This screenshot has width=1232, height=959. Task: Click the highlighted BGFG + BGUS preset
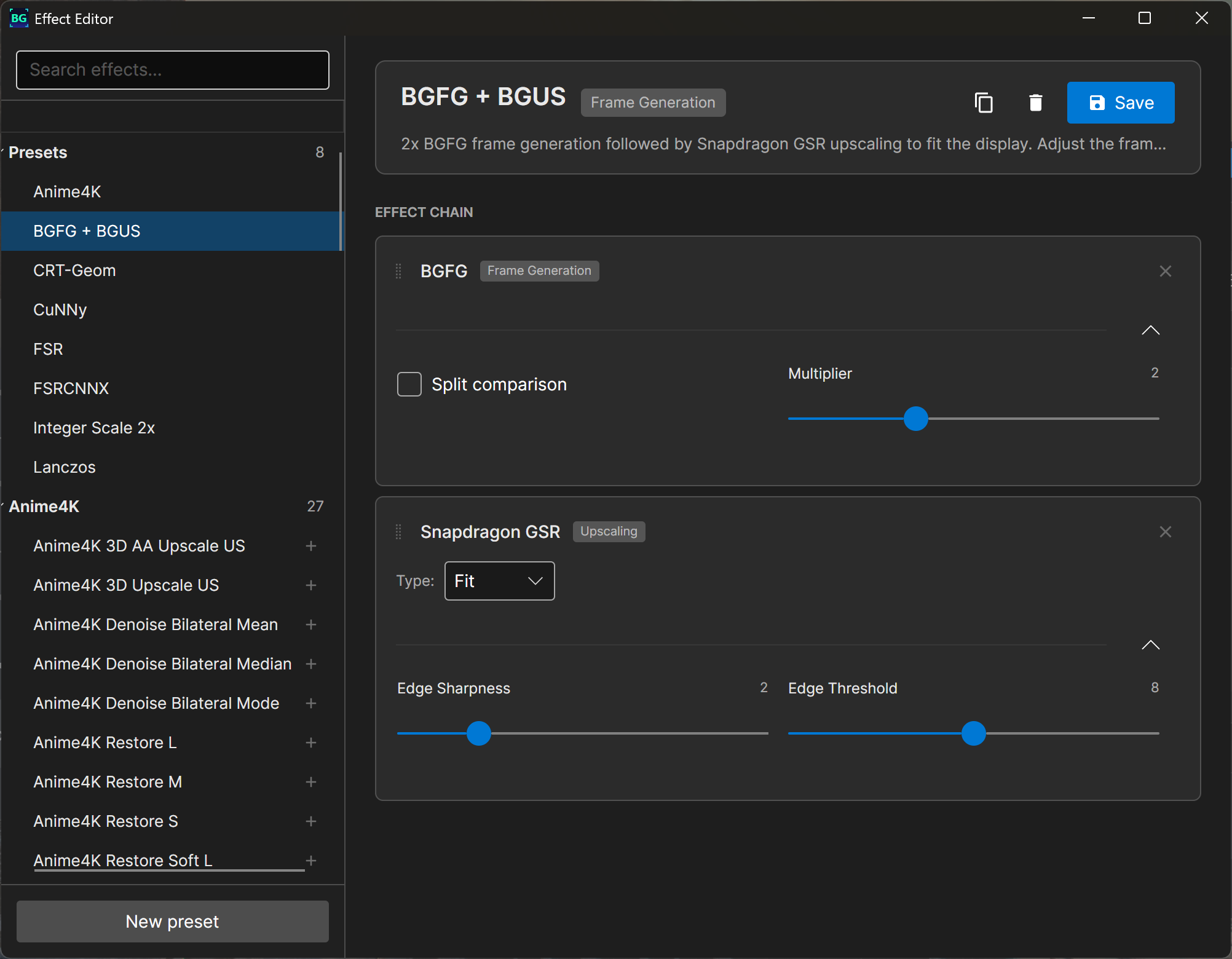pyautogui.click(x=171, y=231)
